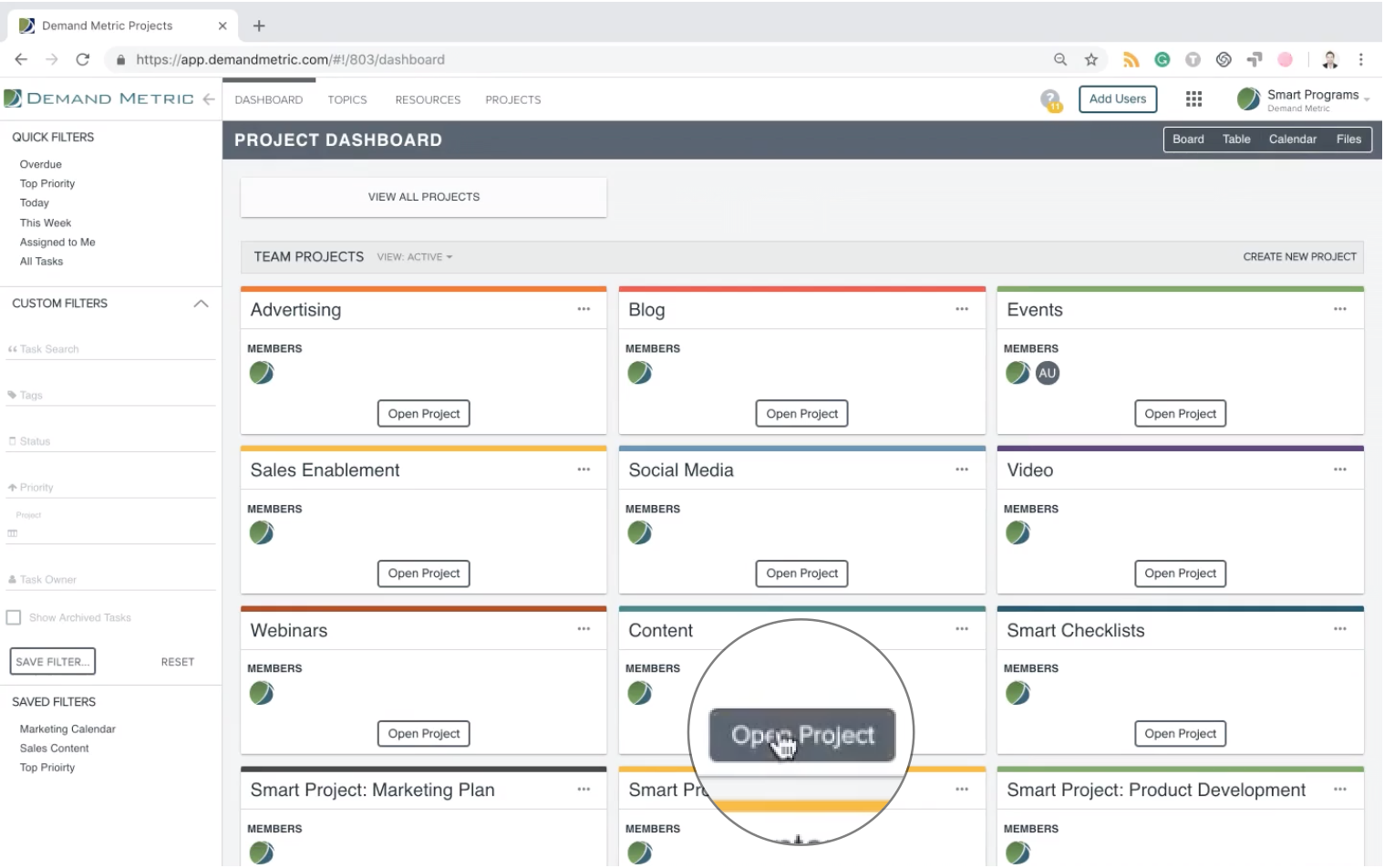Click member avatar in Video card
Screen dimensions: 1384x868
tap(1018, 533)
